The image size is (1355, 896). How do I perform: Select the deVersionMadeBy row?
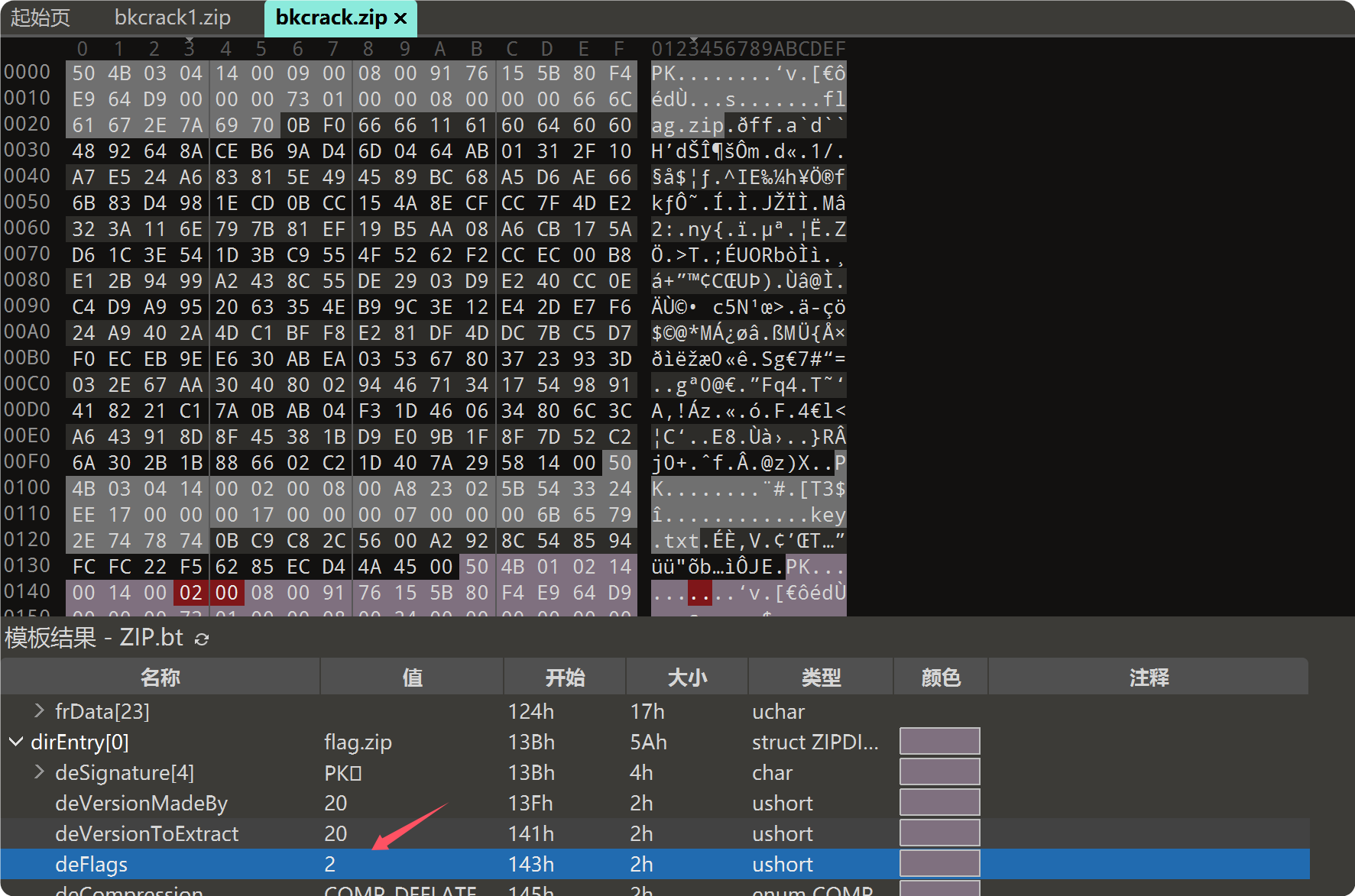pos(141,803)
